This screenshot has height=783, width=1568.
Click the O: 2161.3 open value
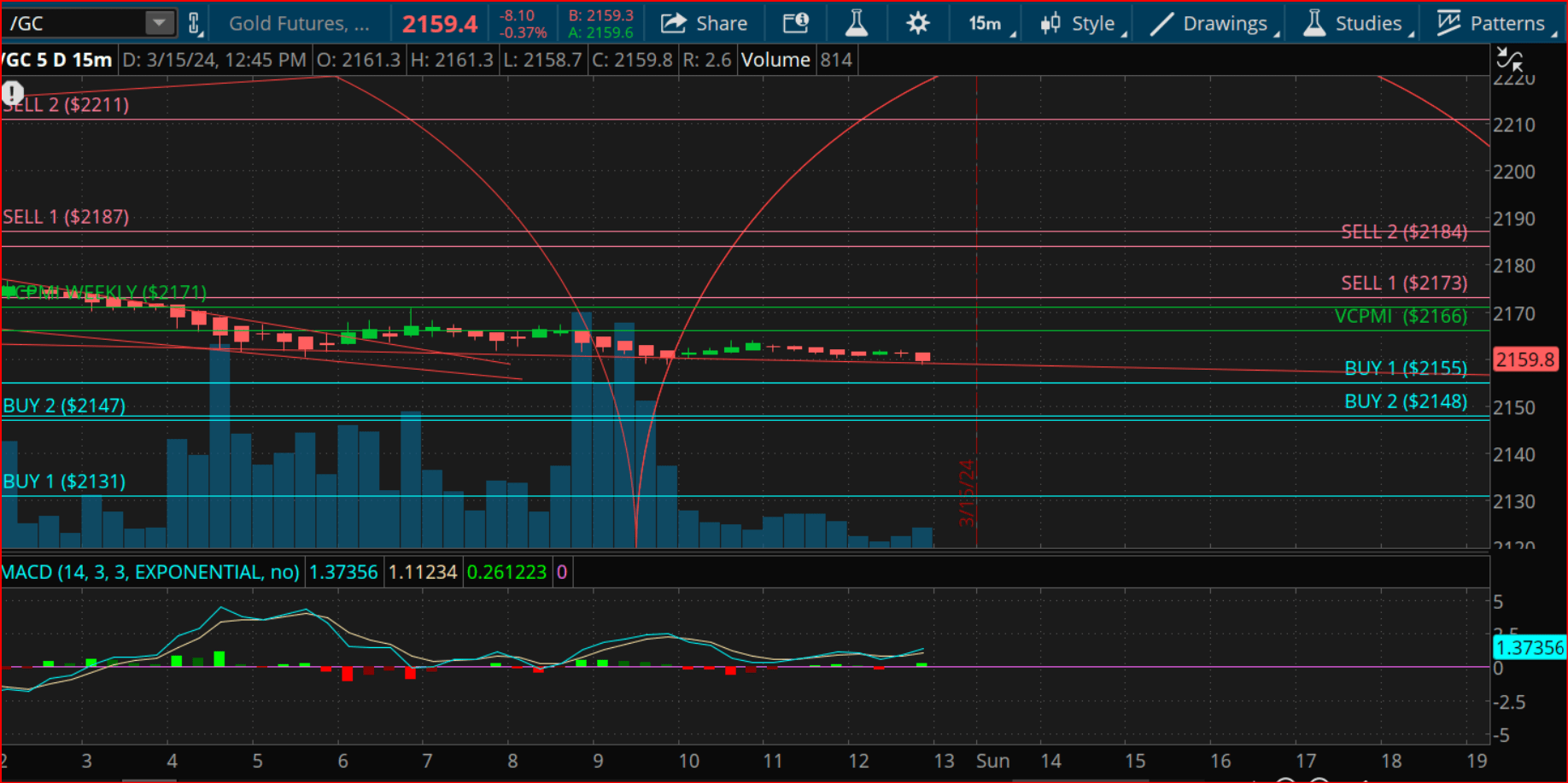pos(358,60)
